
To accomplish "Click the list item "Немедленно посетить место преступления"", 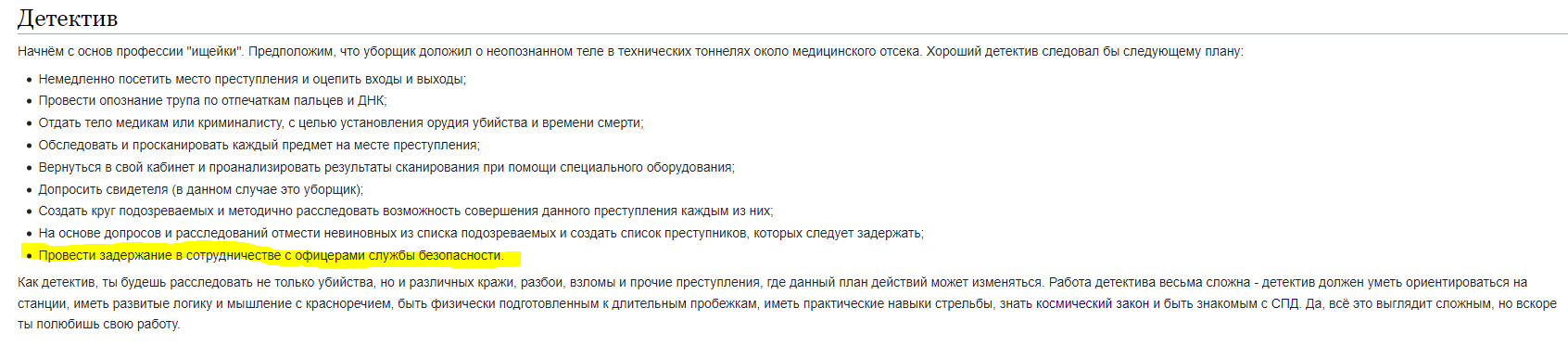I will (x=252, y=80).
